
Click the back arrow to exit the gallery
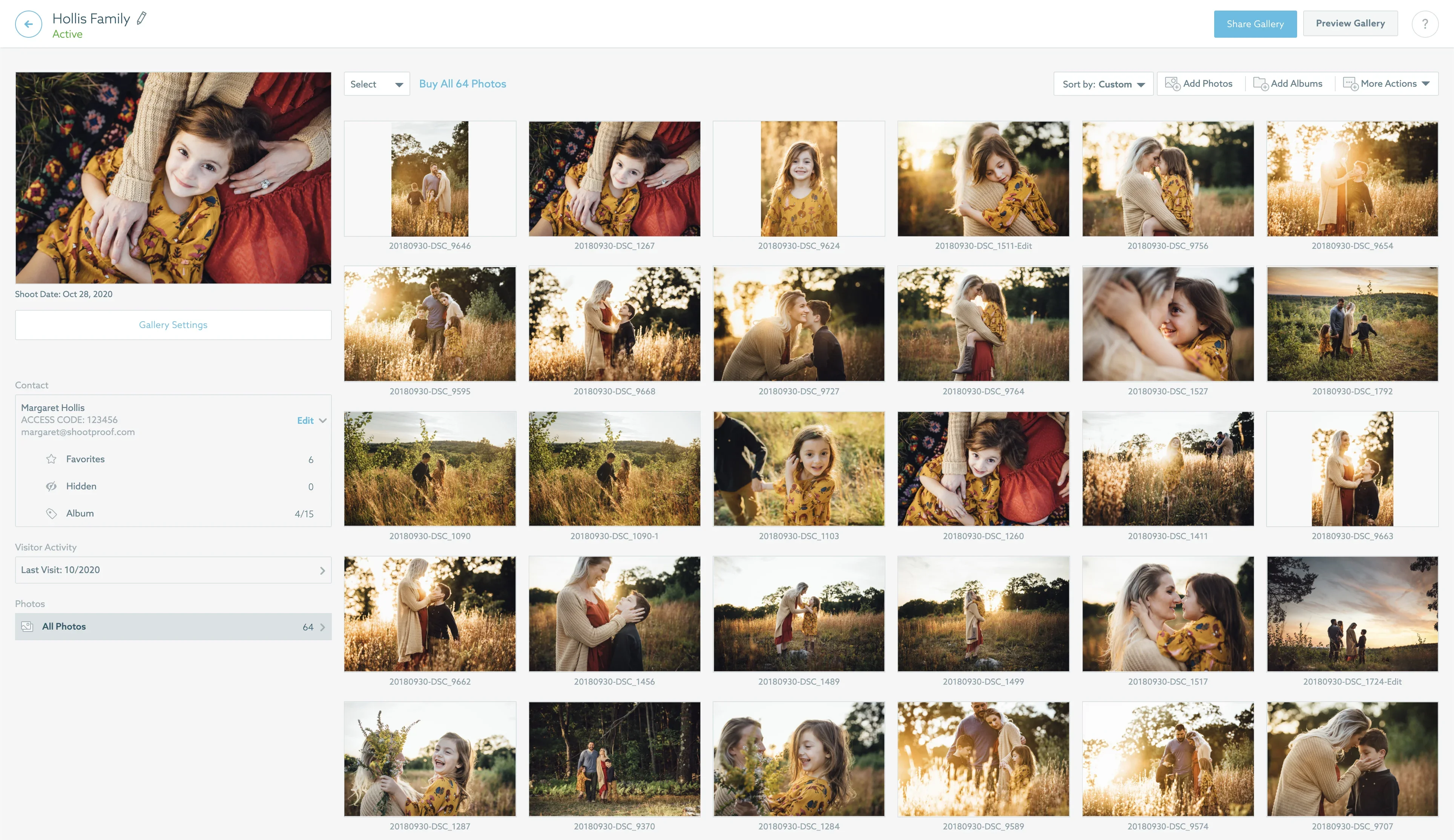pyautogui.click(x=28, y=24)
